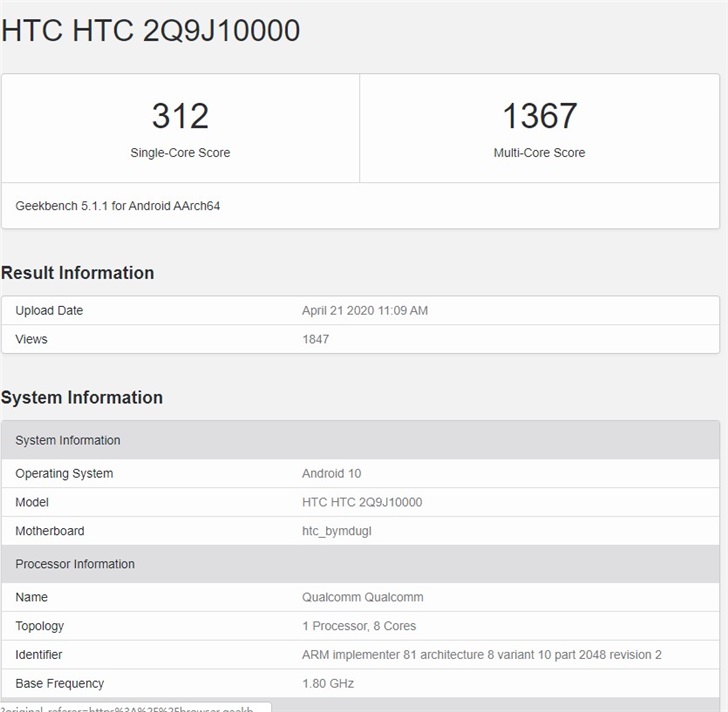This screenshot has height=712, width=728.
Task: Click the URL status tooltip at page bottom
Action: click(x=136, y=707)
